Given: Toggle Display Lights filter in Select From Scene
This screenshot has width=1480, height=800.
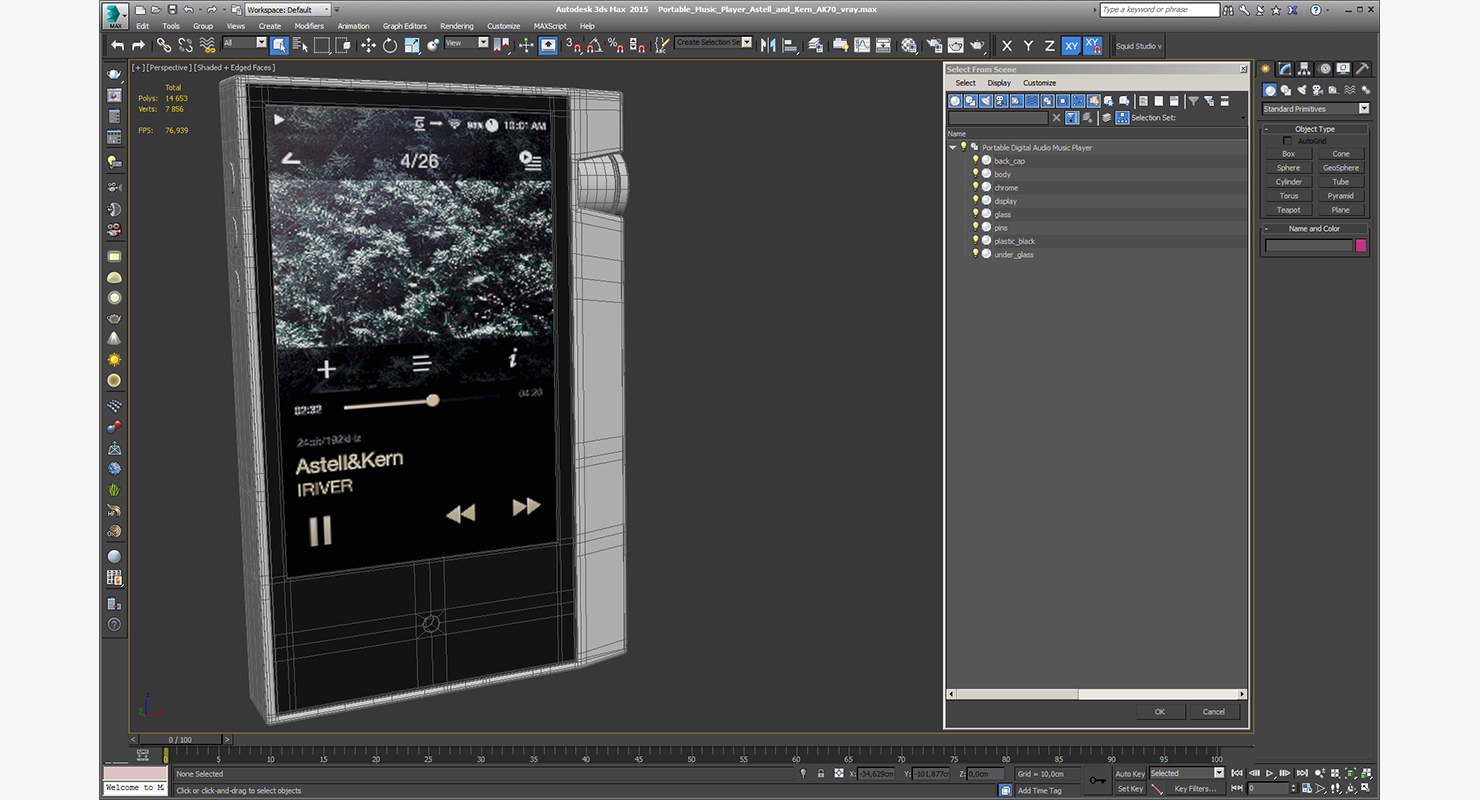Looking at the screenshot, I should tap(986, 101).
